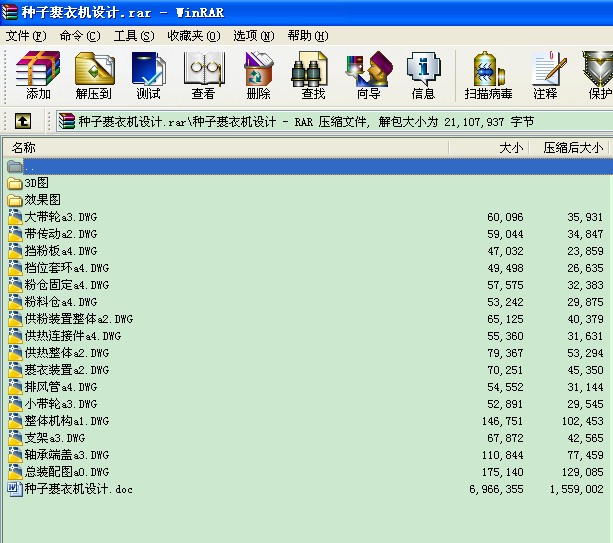The width and height of the screenshot is (613, 543).
Task: Open the 文件(F) menu
Action: point(26,36)
